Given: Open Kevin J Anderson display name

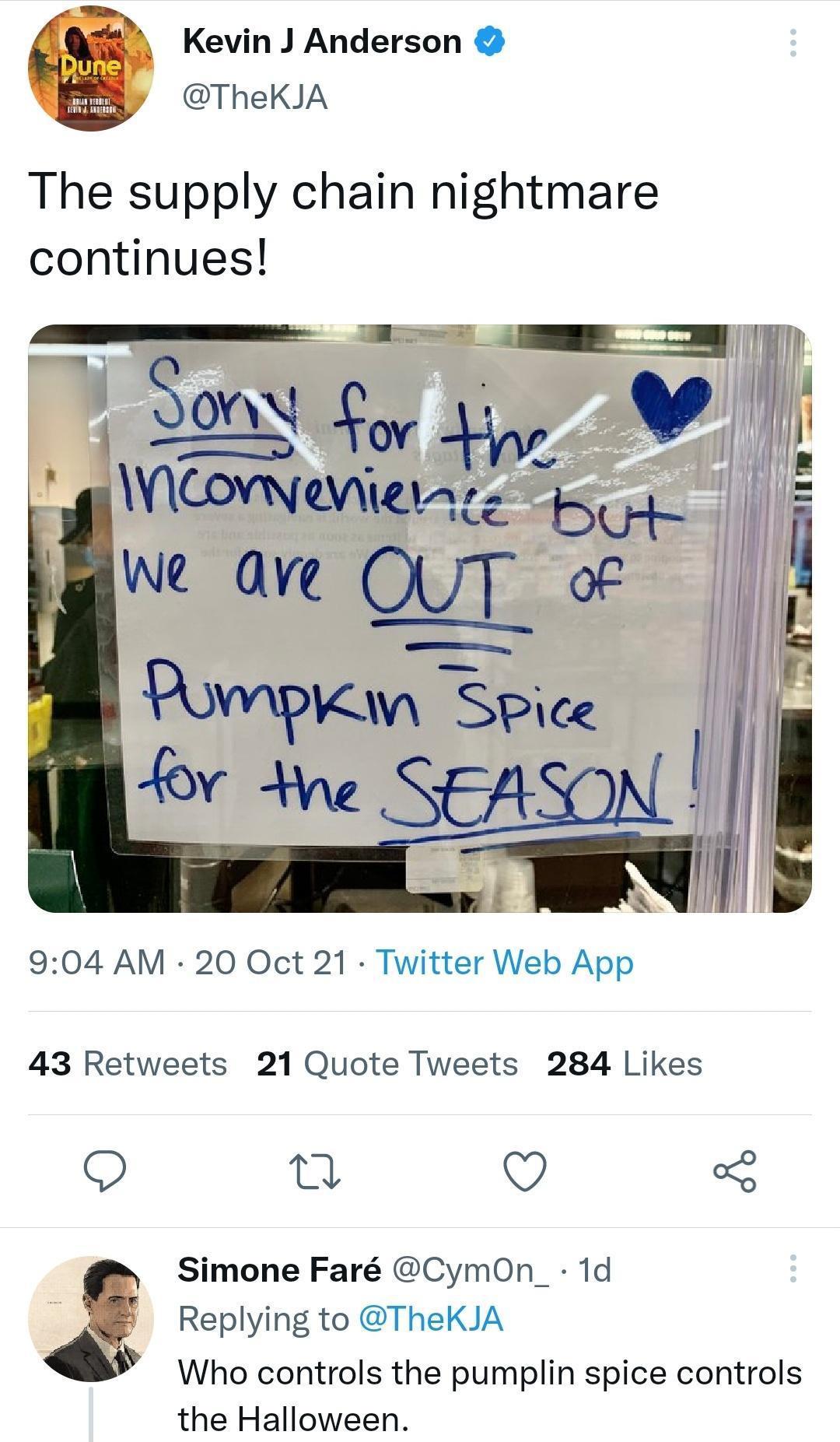Looking at the screenshot, I should point(322,42).
